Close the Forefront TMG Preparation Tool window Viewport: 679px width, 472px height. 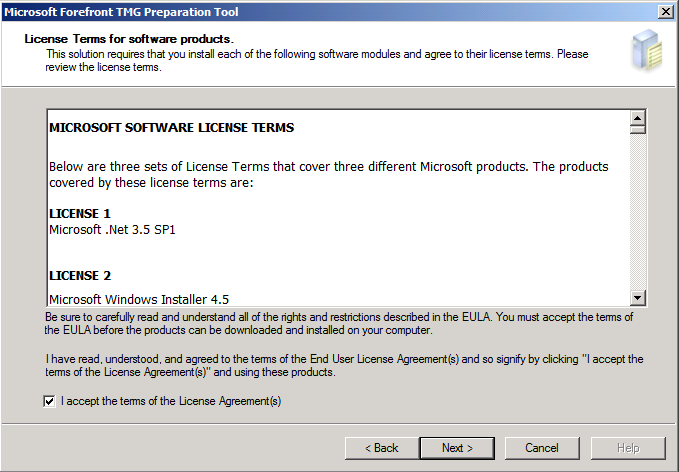pos(666,11)
